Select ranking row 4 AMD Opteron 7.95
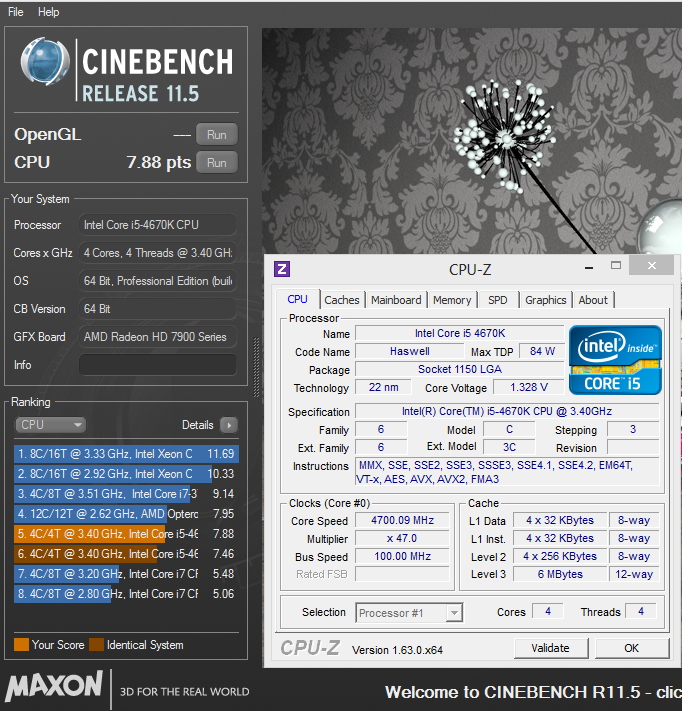The width and height of the screenshot is (695, 711). 126,514
